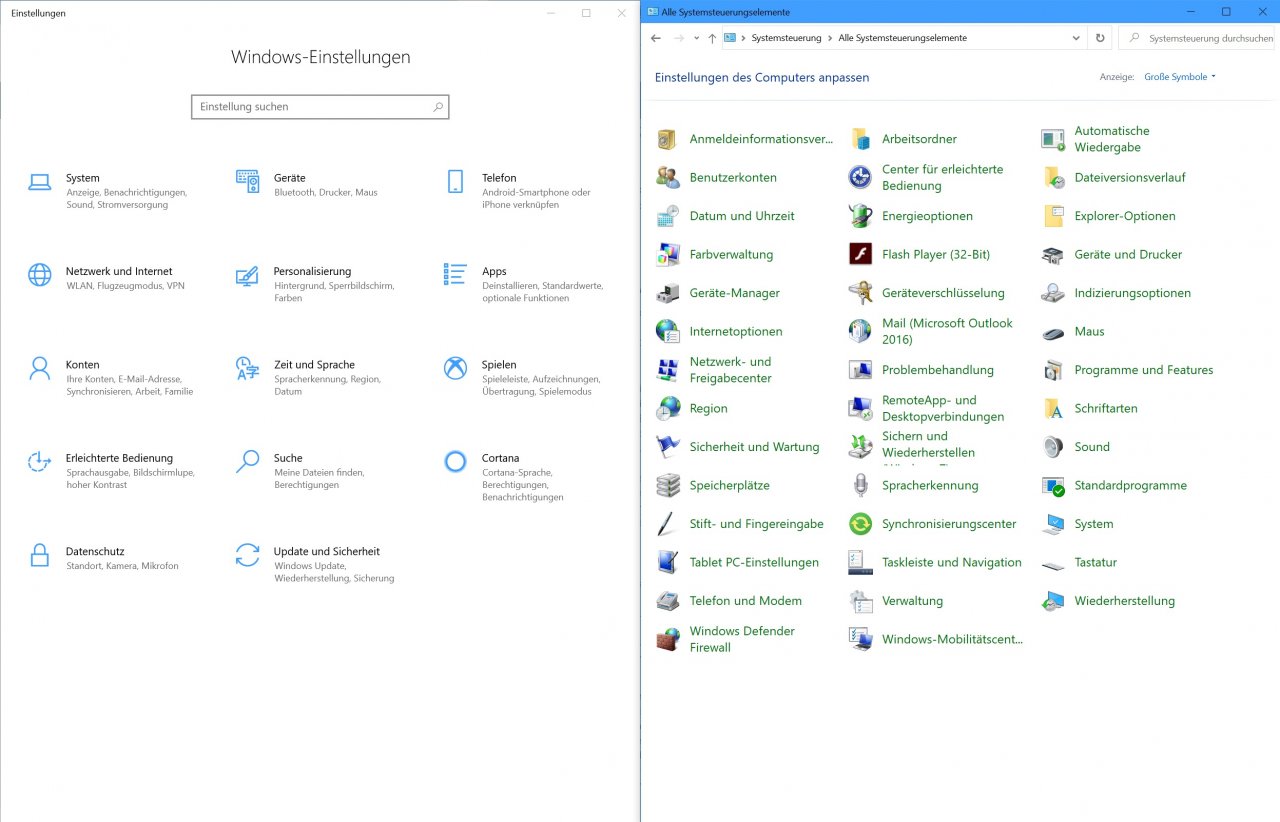Click the Einstellung suchen search field
The width and height of the screenshot is (1280, 822).
coord(320,107)
